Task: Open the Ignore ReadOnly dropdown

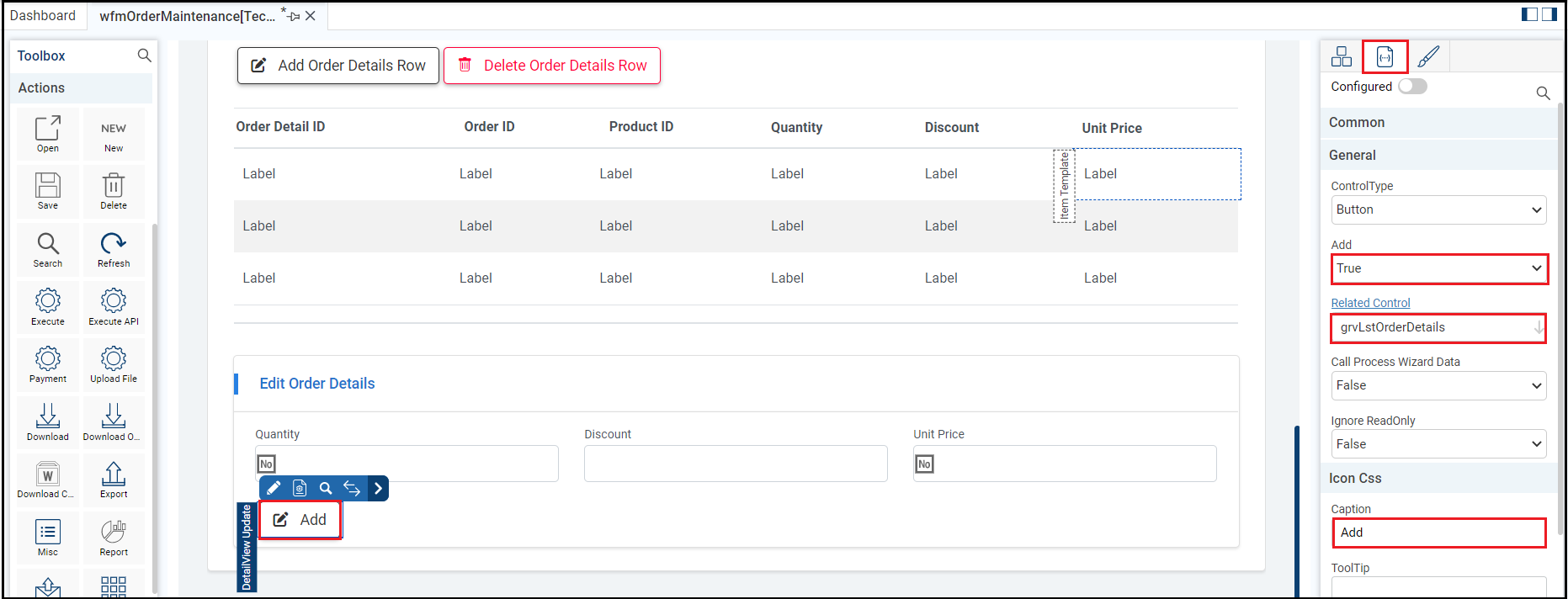Action: coord(1438,444)
